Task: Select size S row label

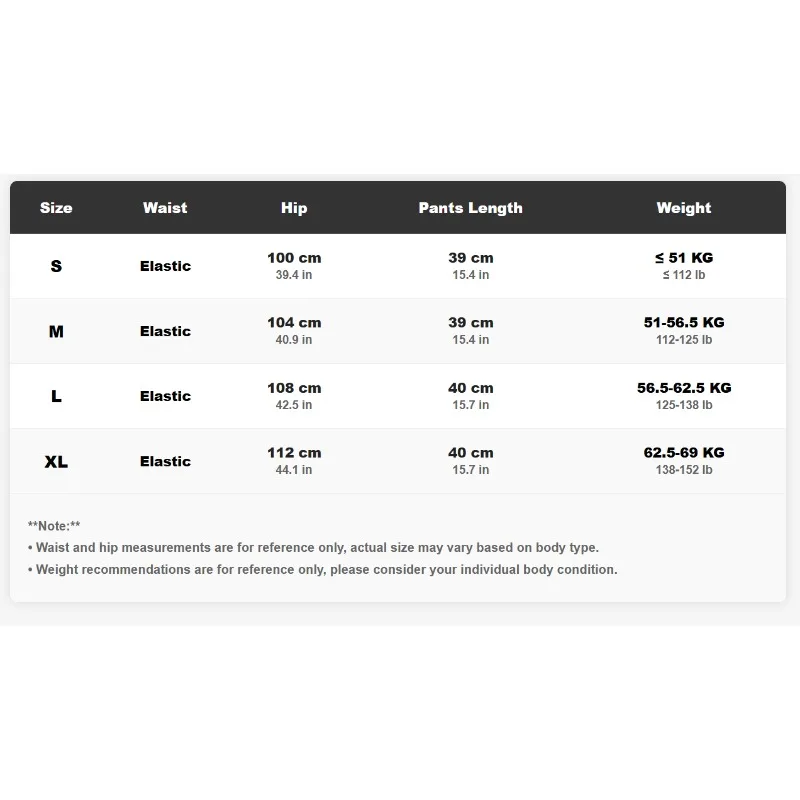Action: pos(56,266)
